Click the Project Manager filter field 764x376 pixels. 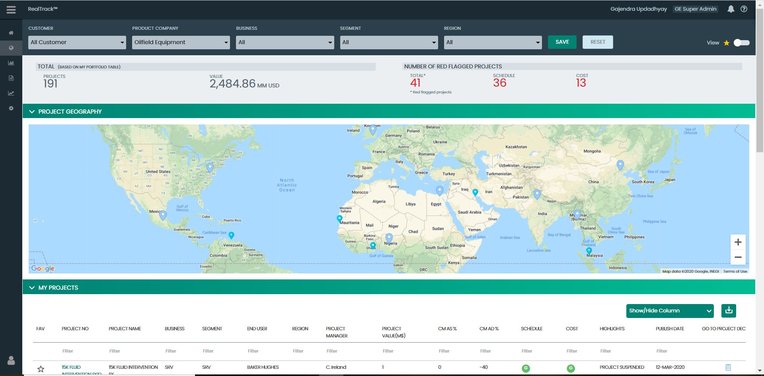pos(350,351)
